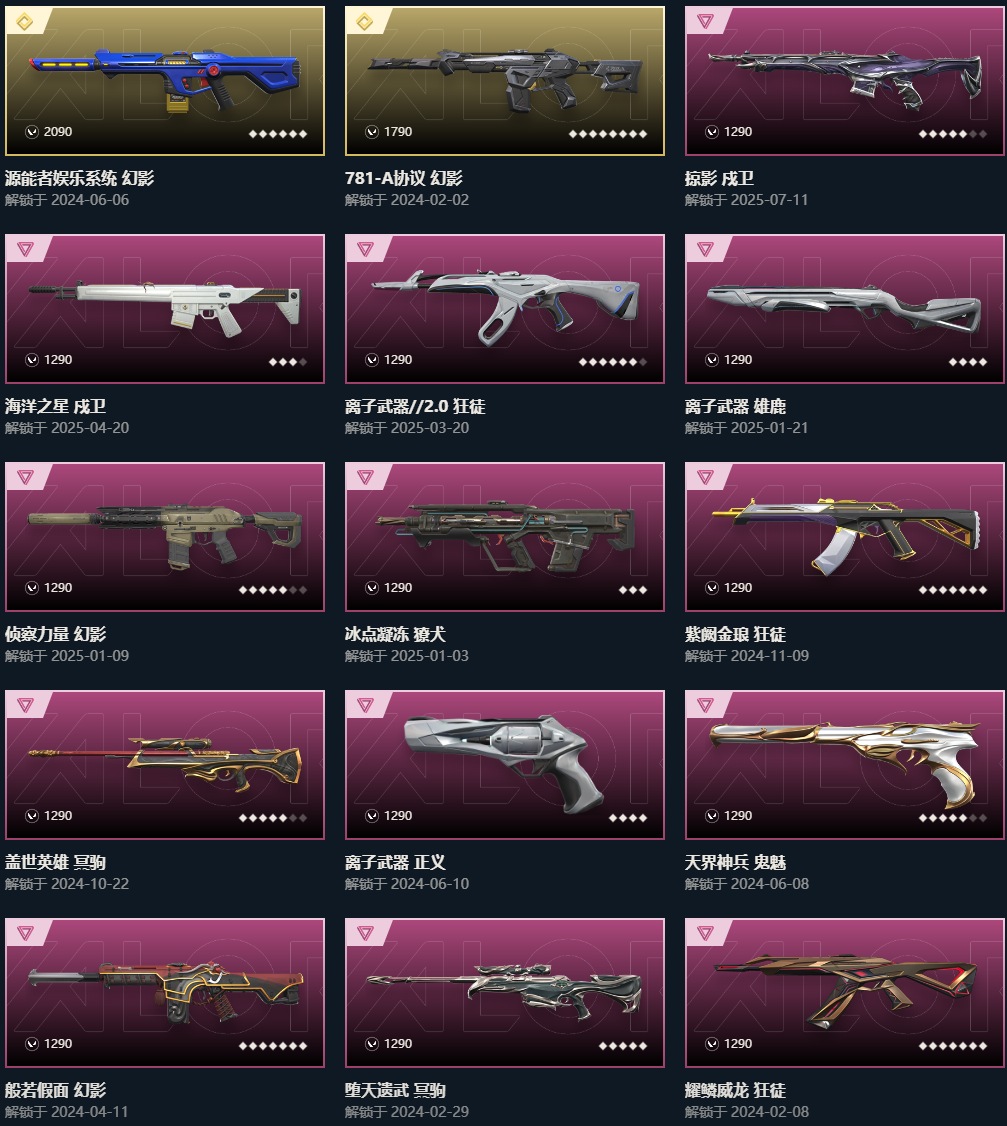Select the 离子武器 雄鹿 shotgun skin thumbnail

[x=845, y=309]
